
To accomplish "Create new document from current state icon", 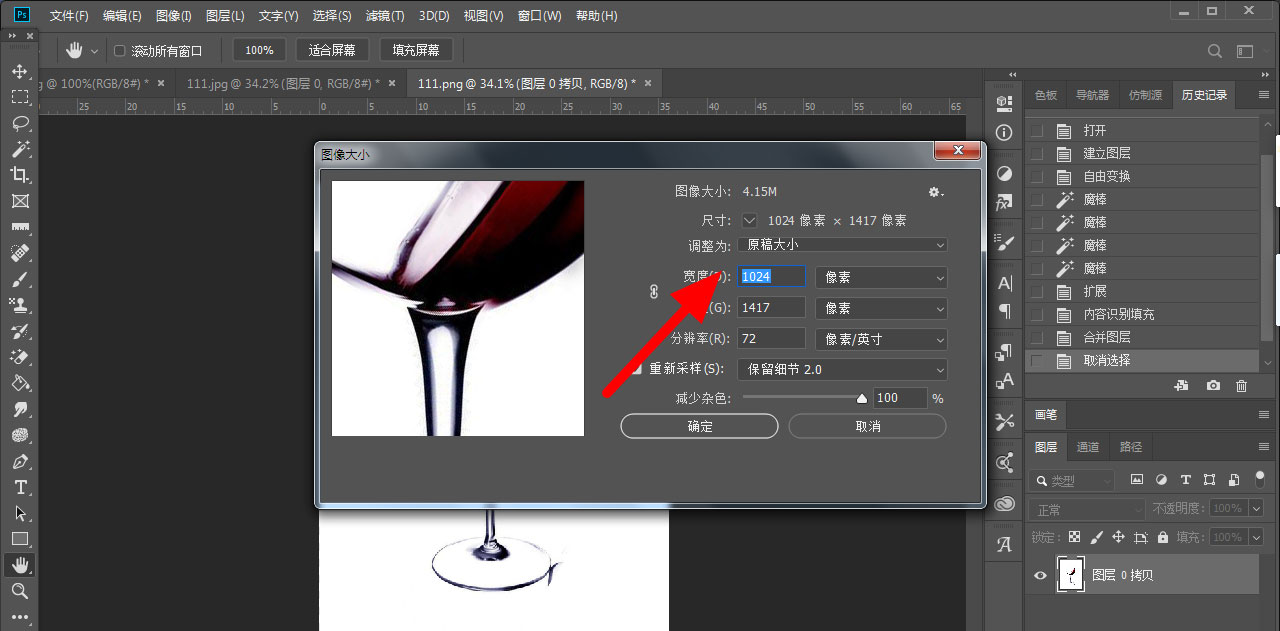I will (x=1181, y=385).
